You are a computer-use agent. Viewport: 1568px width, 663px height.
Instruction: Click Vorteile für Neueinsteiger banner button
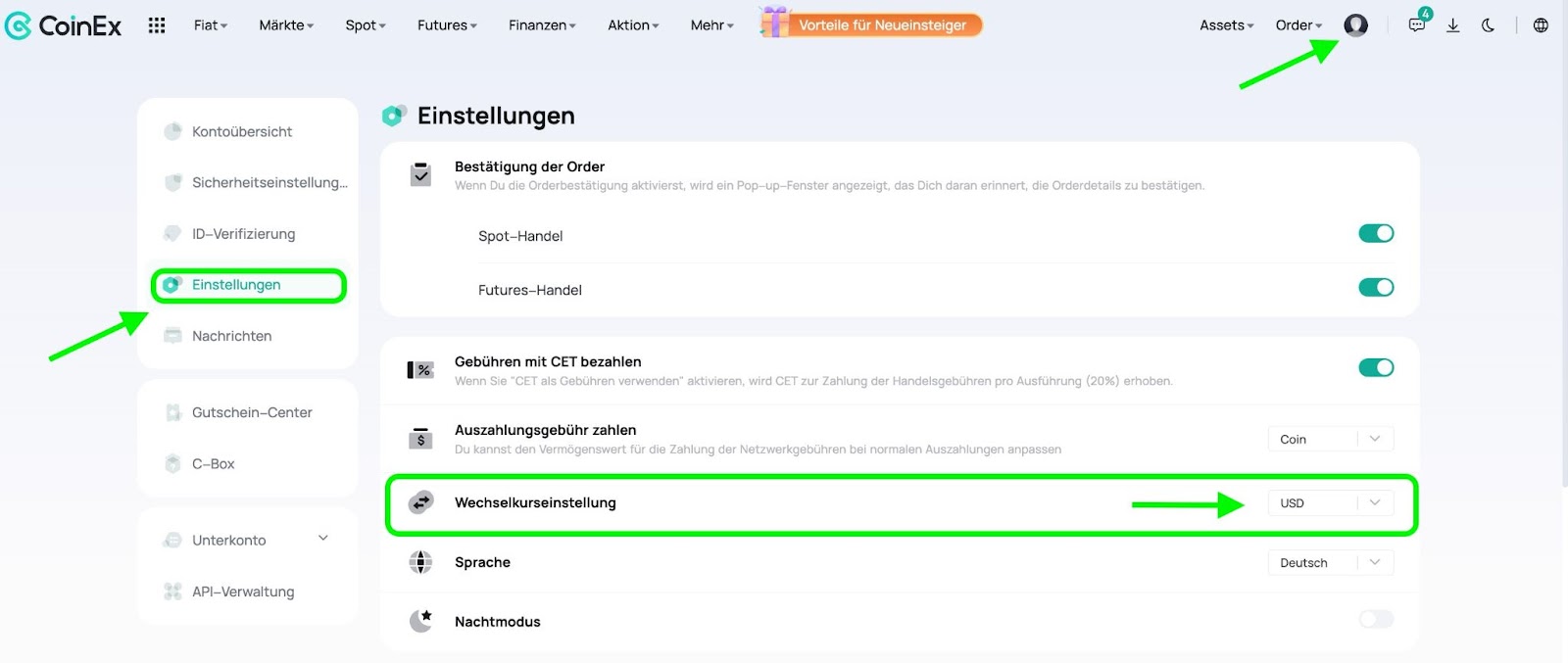[881, 25]
